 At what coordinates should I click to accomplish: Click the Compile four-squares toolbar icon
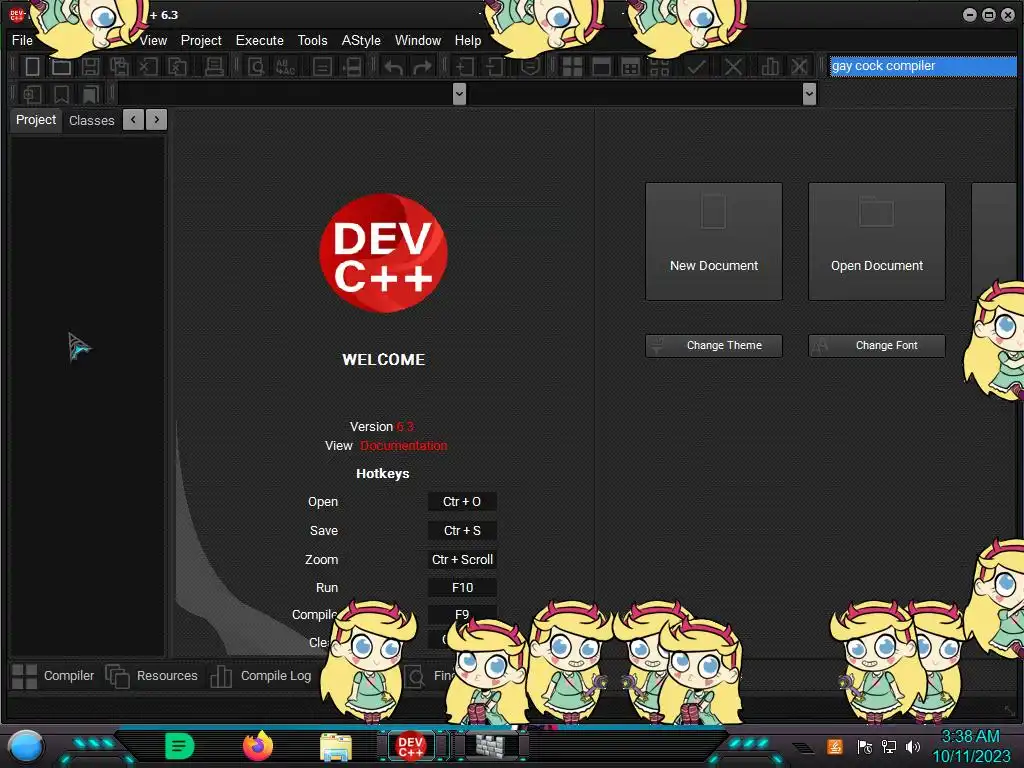[x=572, y=66]
